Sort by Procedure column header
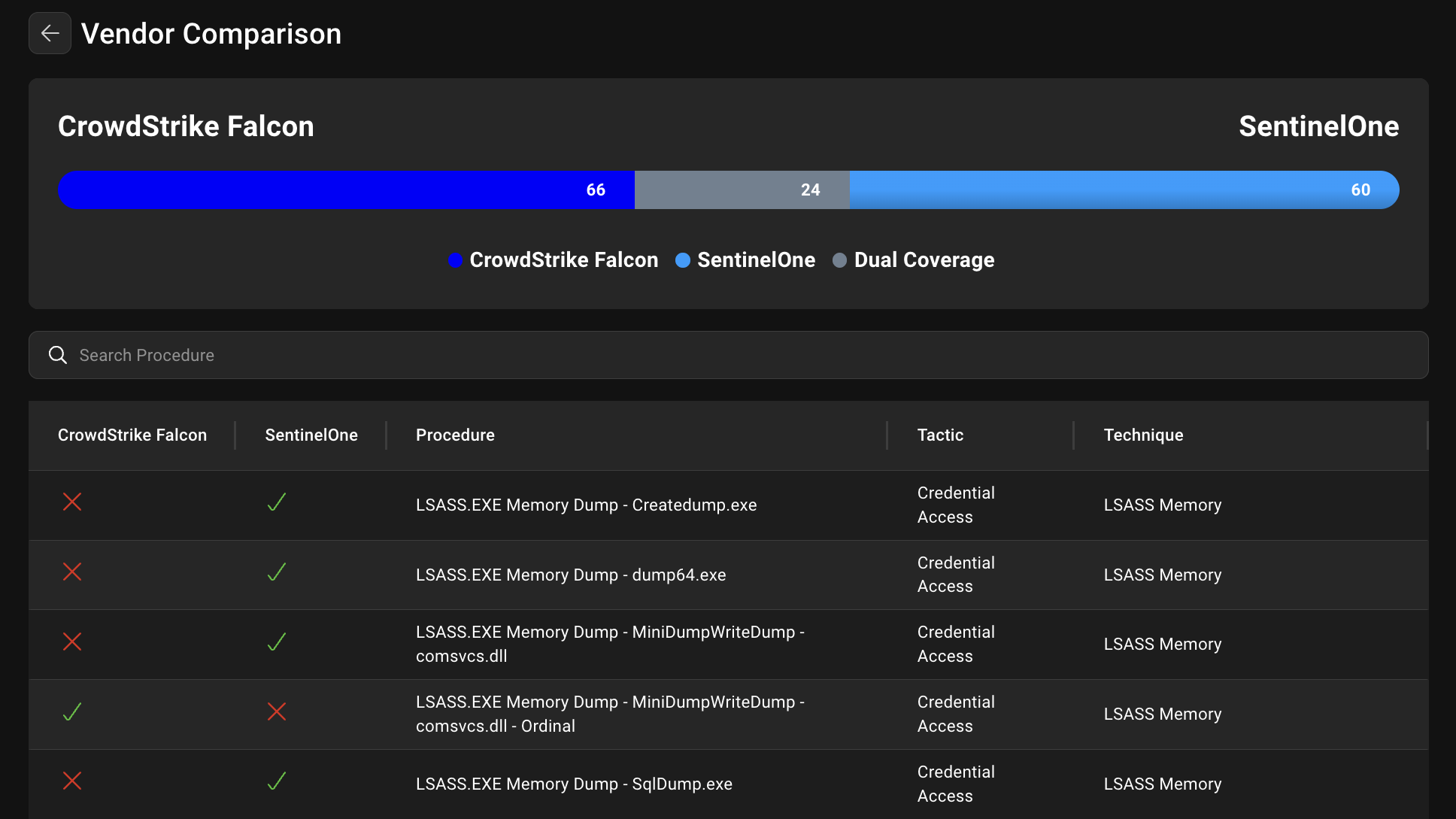The image size is (1456, 819). pos(455,435)
